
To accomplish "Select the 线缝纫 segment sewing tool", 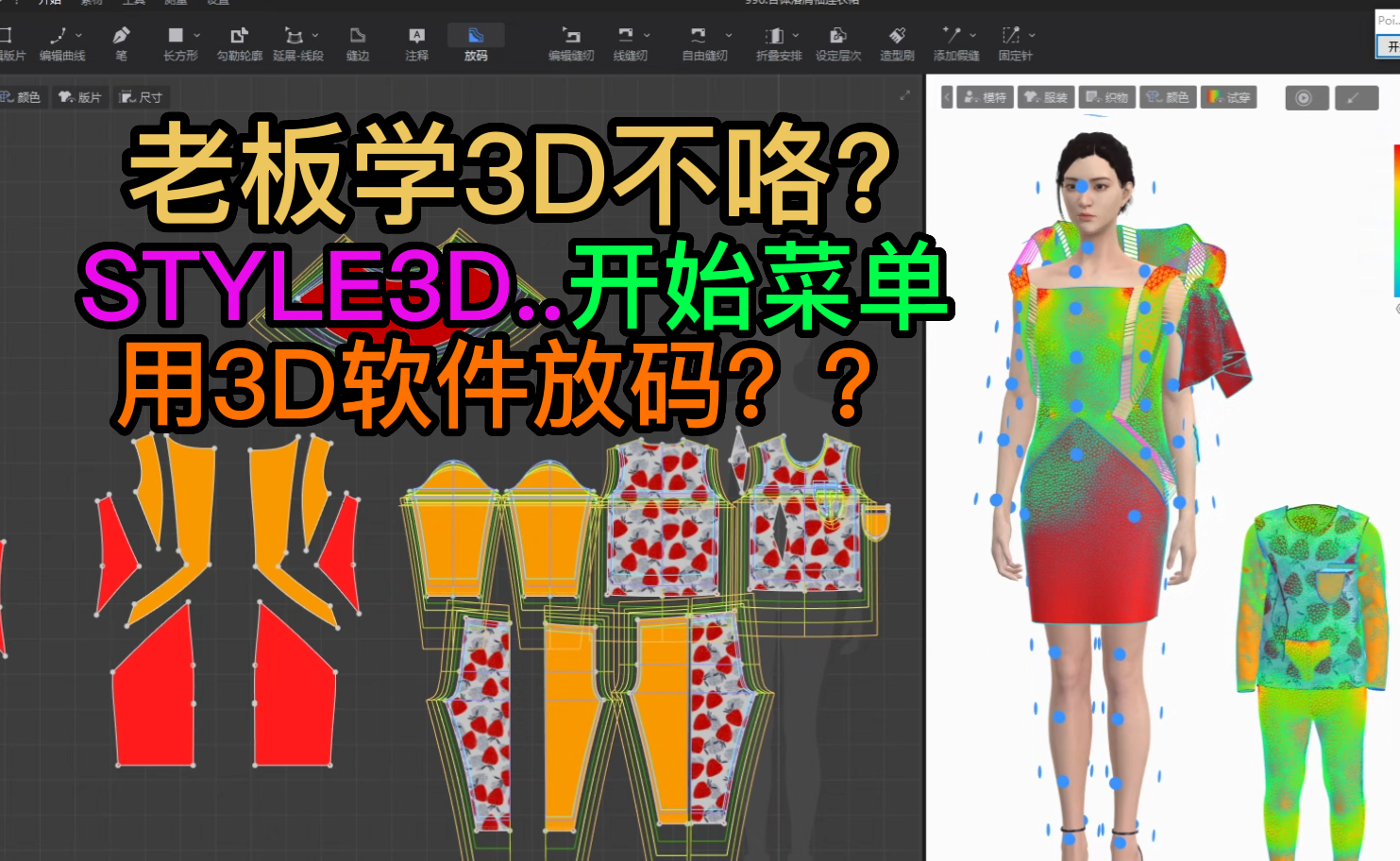I will coord(630,44).
